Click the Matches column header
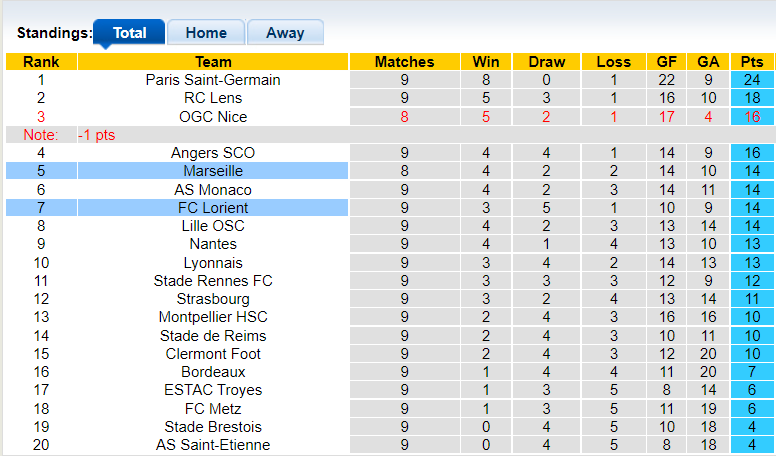Screen dimensions: 776x456 pos(404,62)
